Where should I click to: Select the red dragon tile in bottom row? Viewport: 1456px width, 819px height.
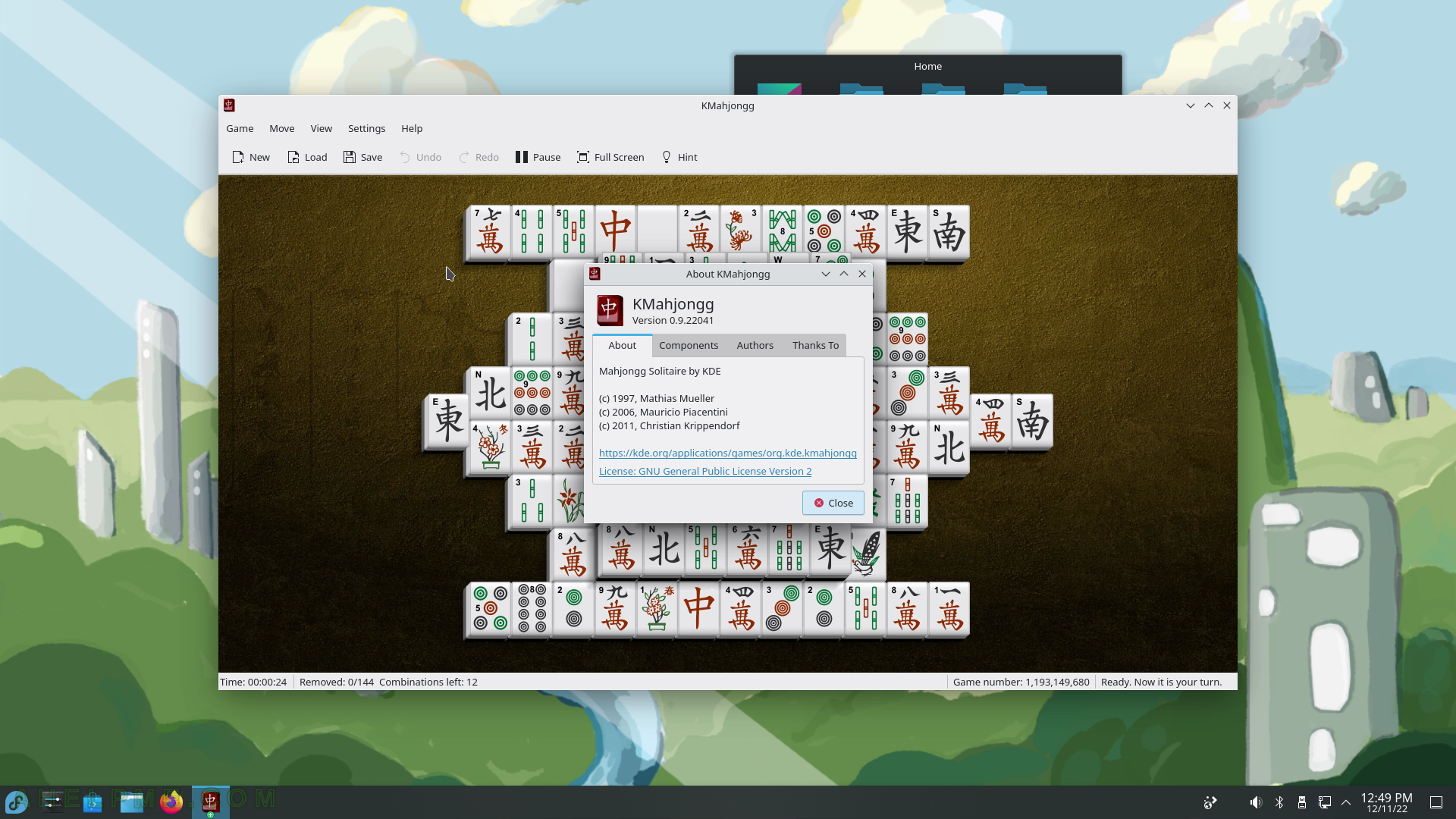(698, 609)
